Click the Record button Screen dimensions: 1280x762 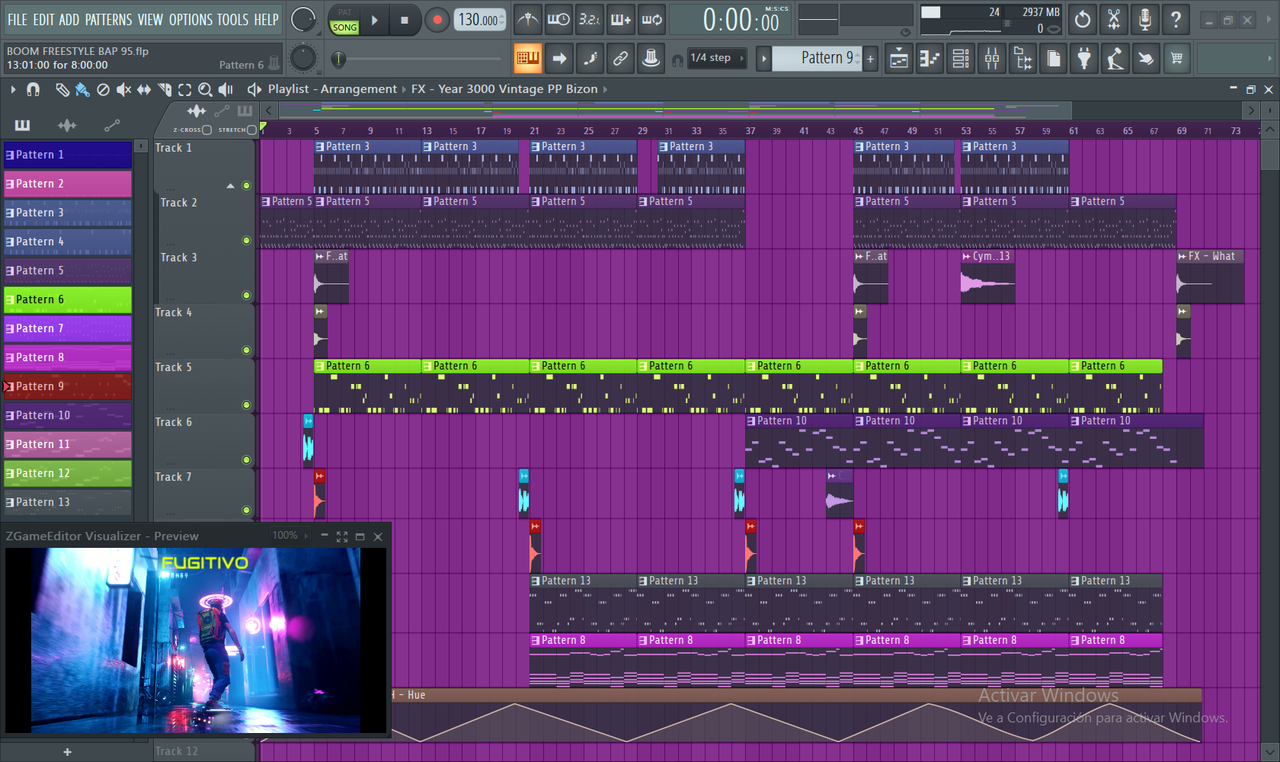437,19
